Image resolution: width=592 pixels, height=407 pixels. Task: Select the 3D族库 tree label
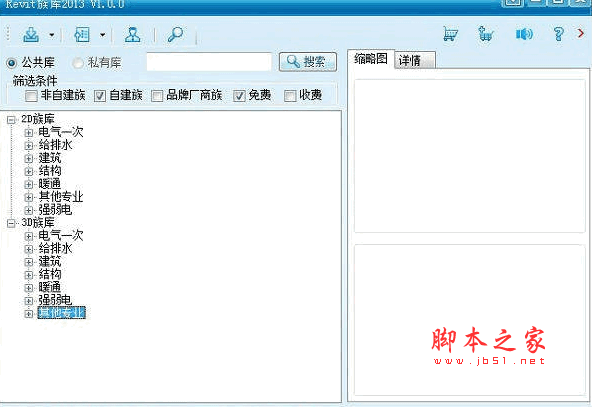(38, 223)
